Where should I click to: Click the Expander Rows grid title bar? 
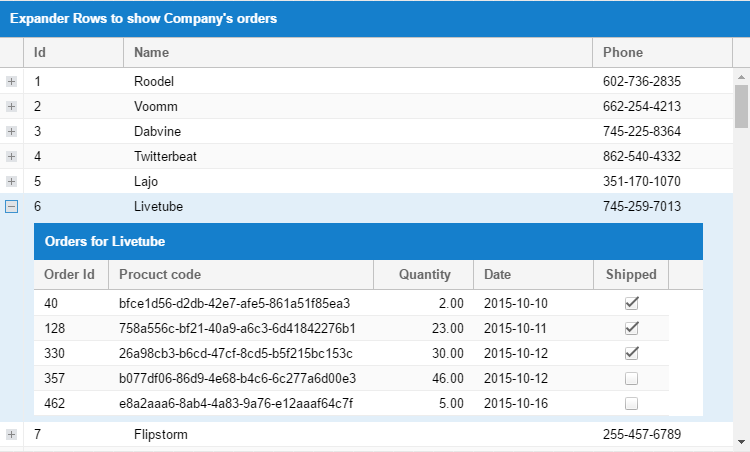click(375, 19)
